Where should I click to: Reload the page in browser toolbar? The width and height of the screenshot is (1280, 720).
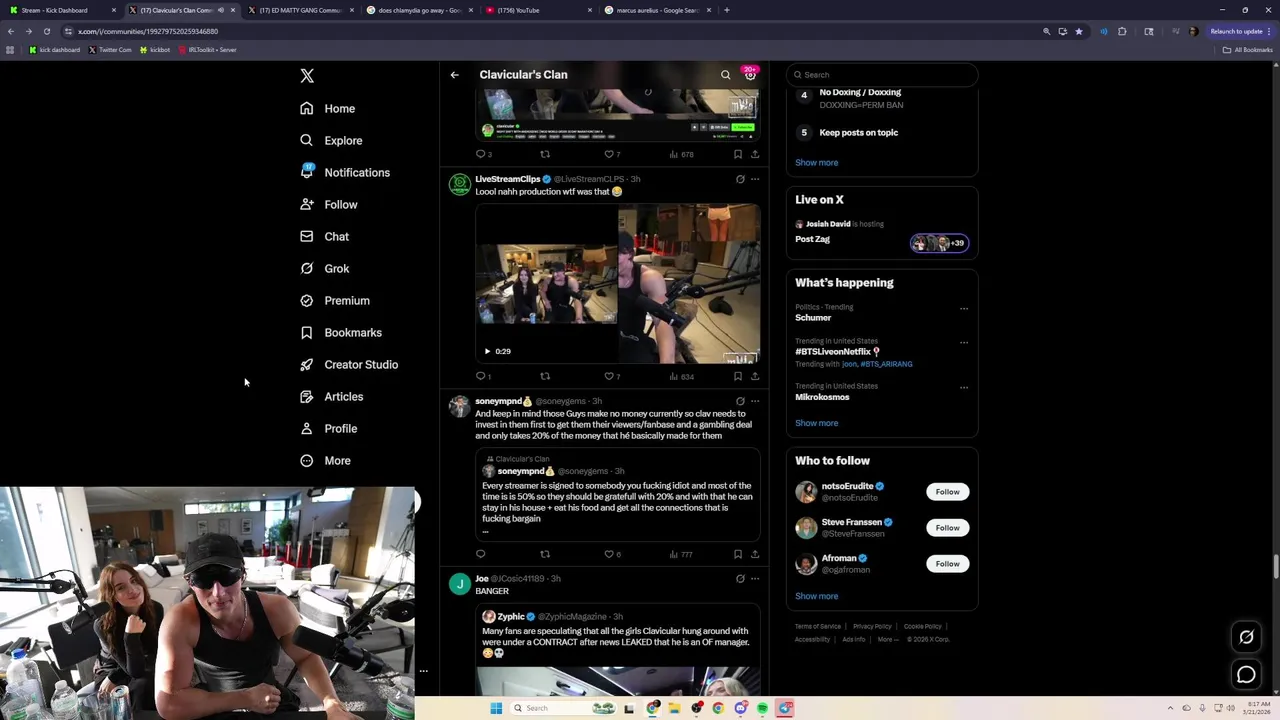point(46,31)
